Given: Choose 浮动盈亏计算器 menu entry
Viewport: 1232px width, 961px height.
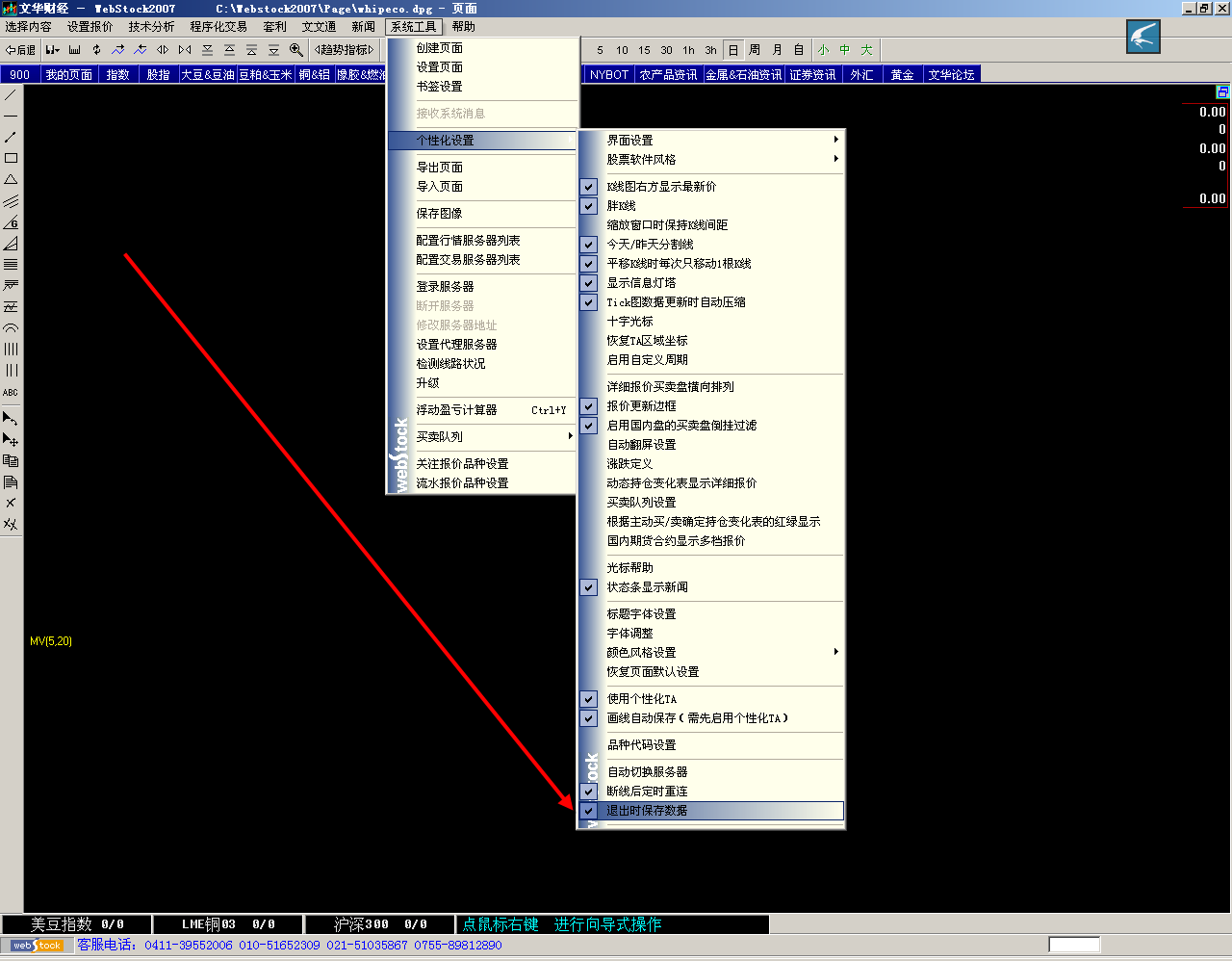Looking at the screenshot, I should point(482,410).
